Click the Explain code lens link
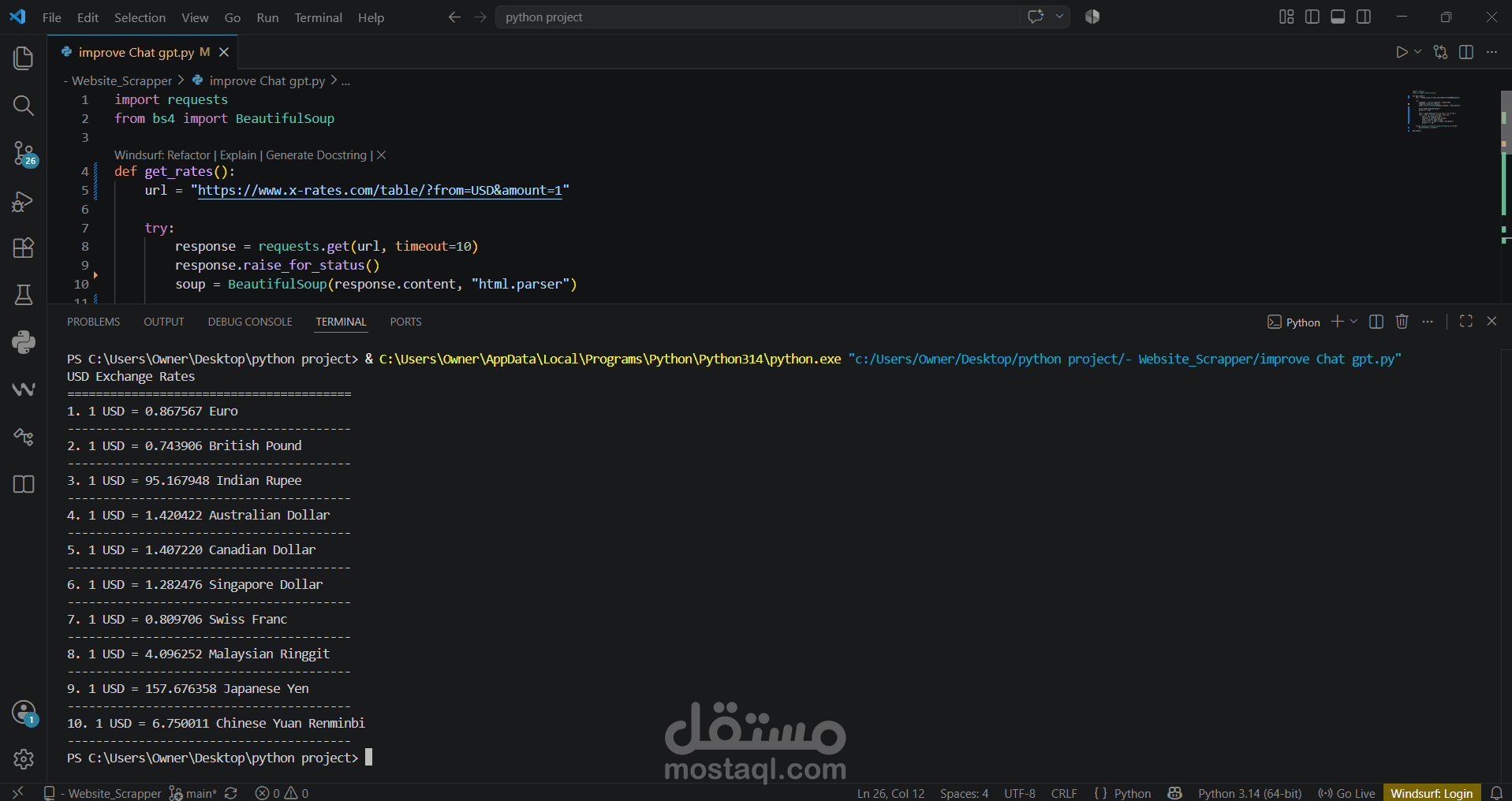This screenshot has width=1512, height=801. [x=238, y=155]
